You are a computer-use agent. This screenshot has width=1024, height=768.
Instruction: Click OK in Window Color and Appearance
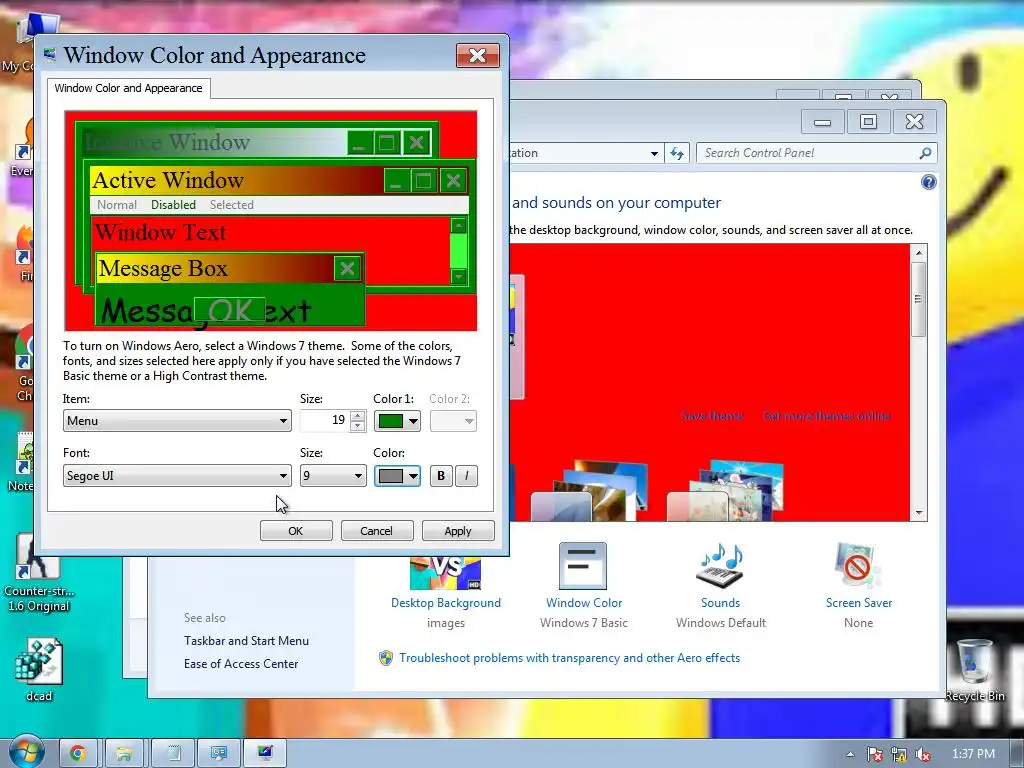coord(296,531)
